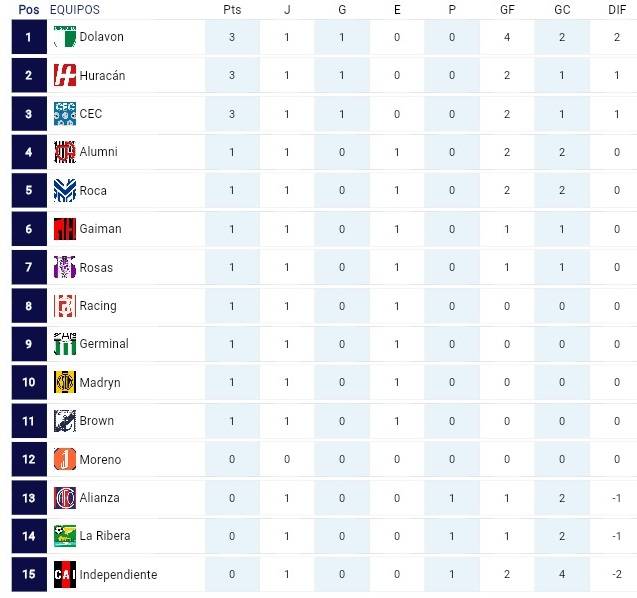Image resolution: width=637 pixels, height=598 pixels.
Task: Select the CEC blue crest icon
Action: coord(65,113)
